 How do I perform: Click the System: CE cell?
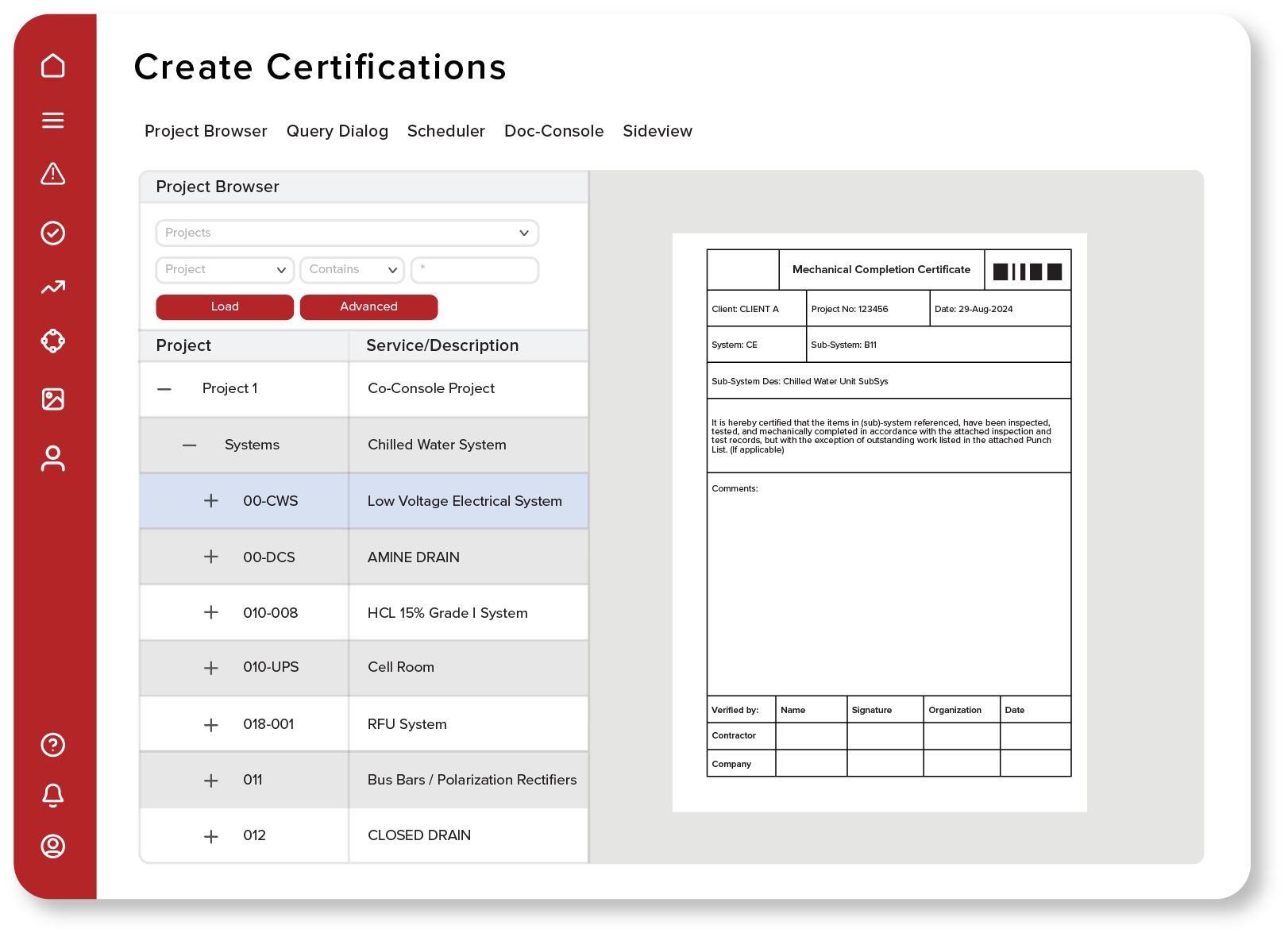pyautogui.click(x=757, y=345)
